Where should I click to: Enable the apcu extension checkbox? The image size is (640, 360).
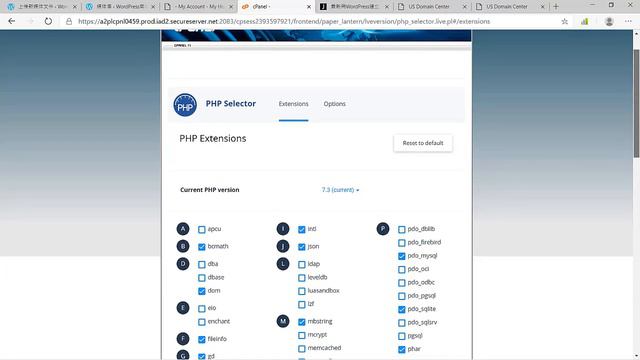[x=202, y=229]
